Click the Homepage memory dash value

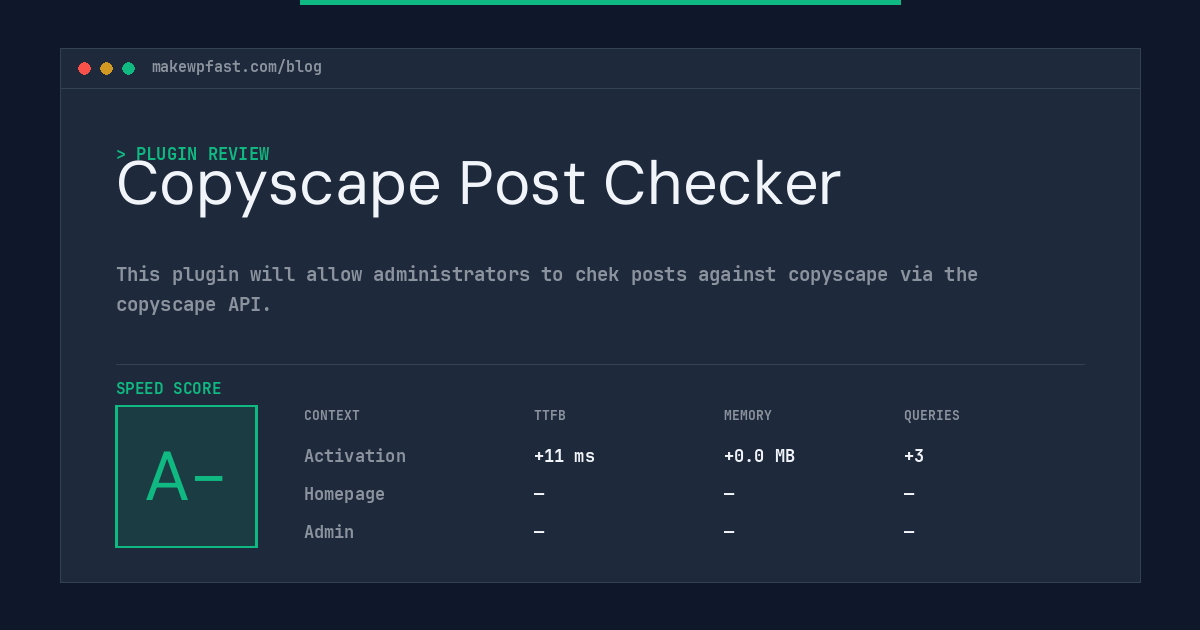tap(729, 494)
